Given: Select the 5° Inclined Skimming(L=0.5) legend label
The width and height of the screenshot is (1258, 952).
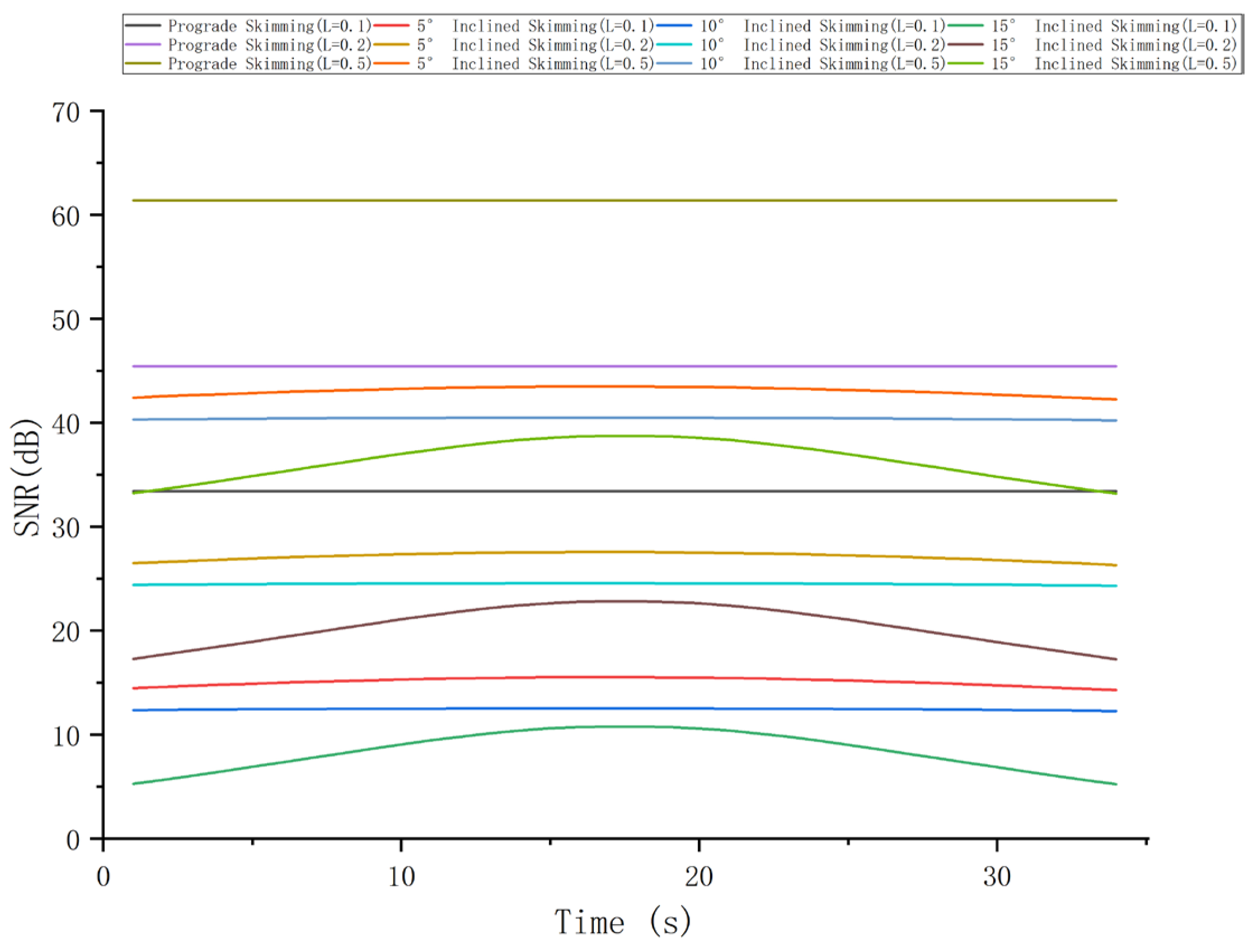Looking at the screenshot, I should [534, 64].
